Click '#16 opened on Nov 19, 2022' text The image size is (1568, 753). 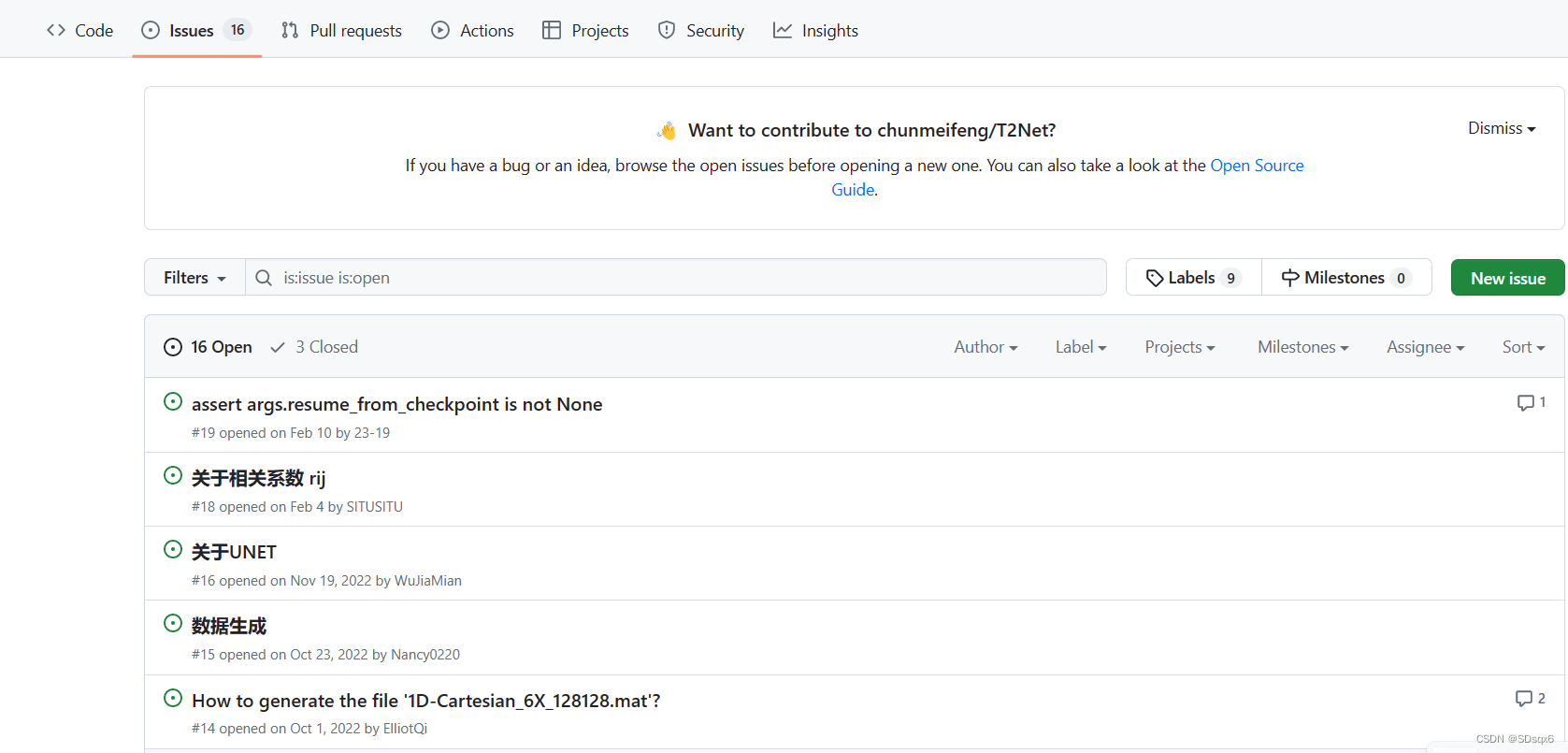pos(281,581)
